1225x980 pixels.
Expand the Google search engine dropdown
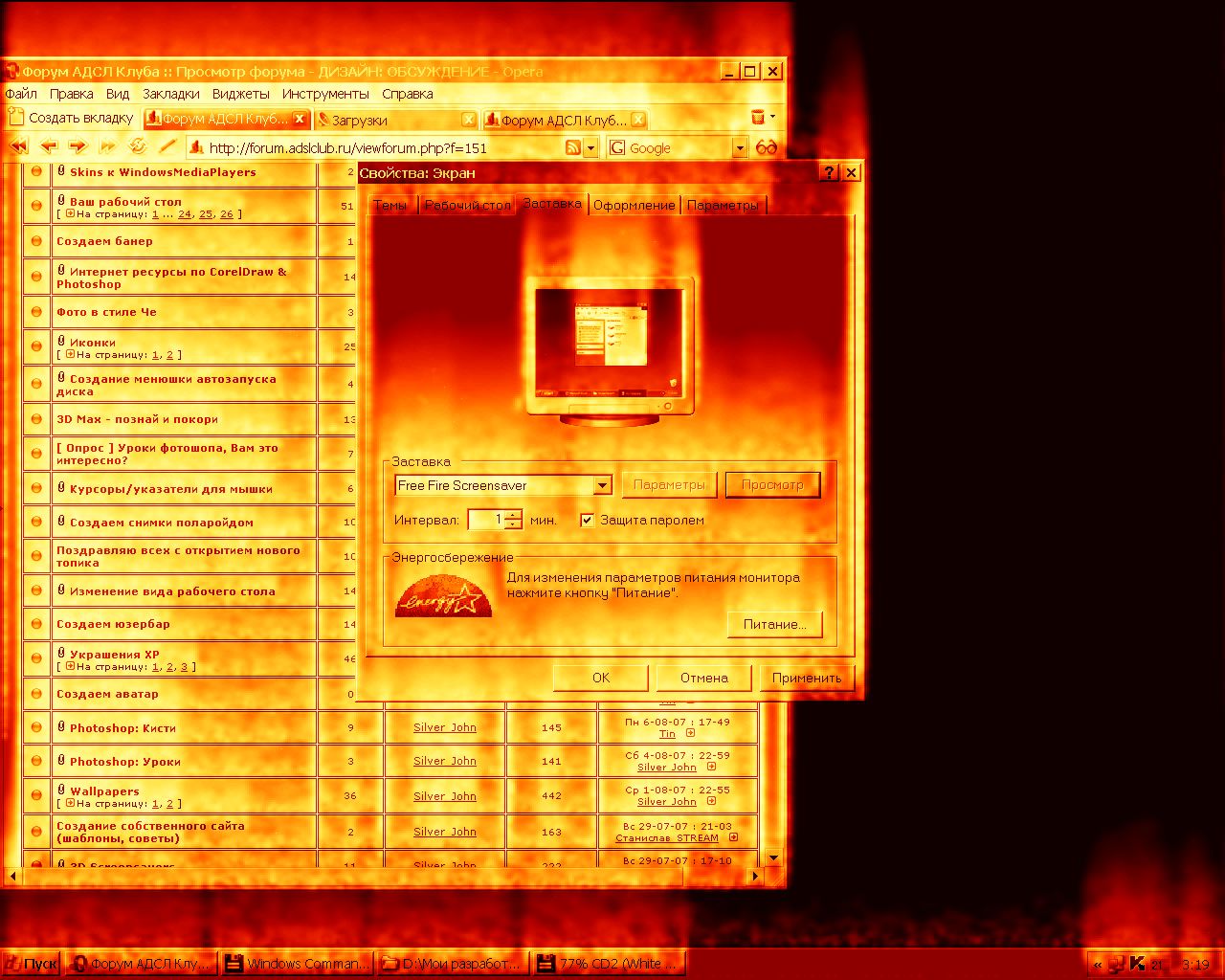pyautogui.click(x=739, y=147)
